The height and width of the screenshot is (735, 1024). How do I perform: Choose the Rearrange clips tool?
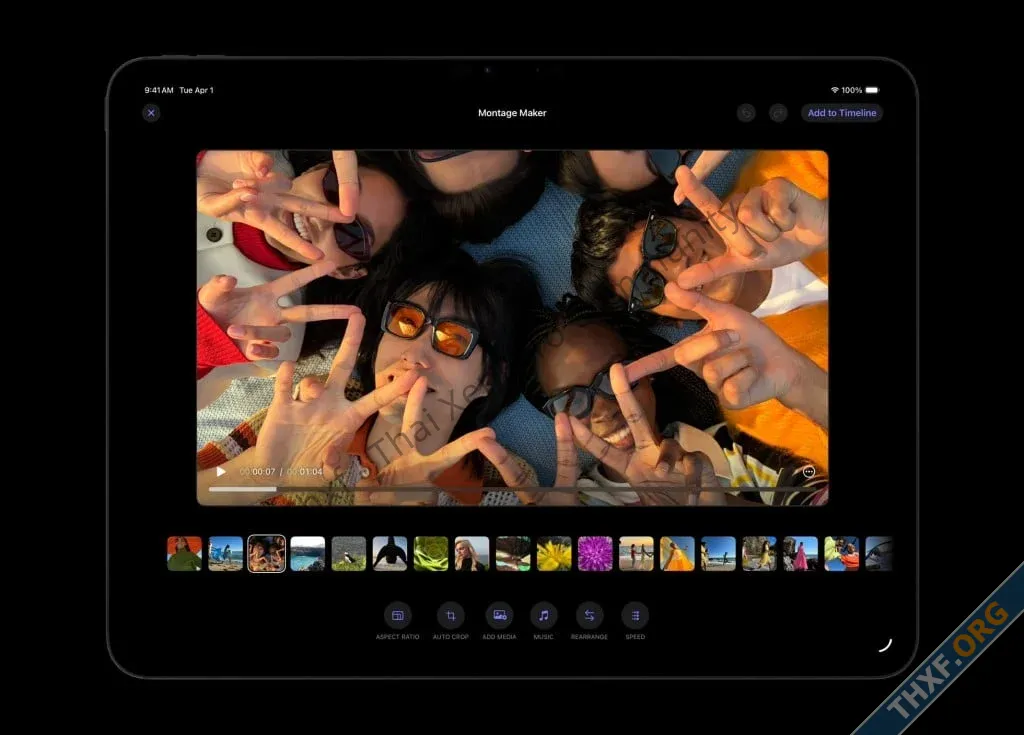coord(589,615)
